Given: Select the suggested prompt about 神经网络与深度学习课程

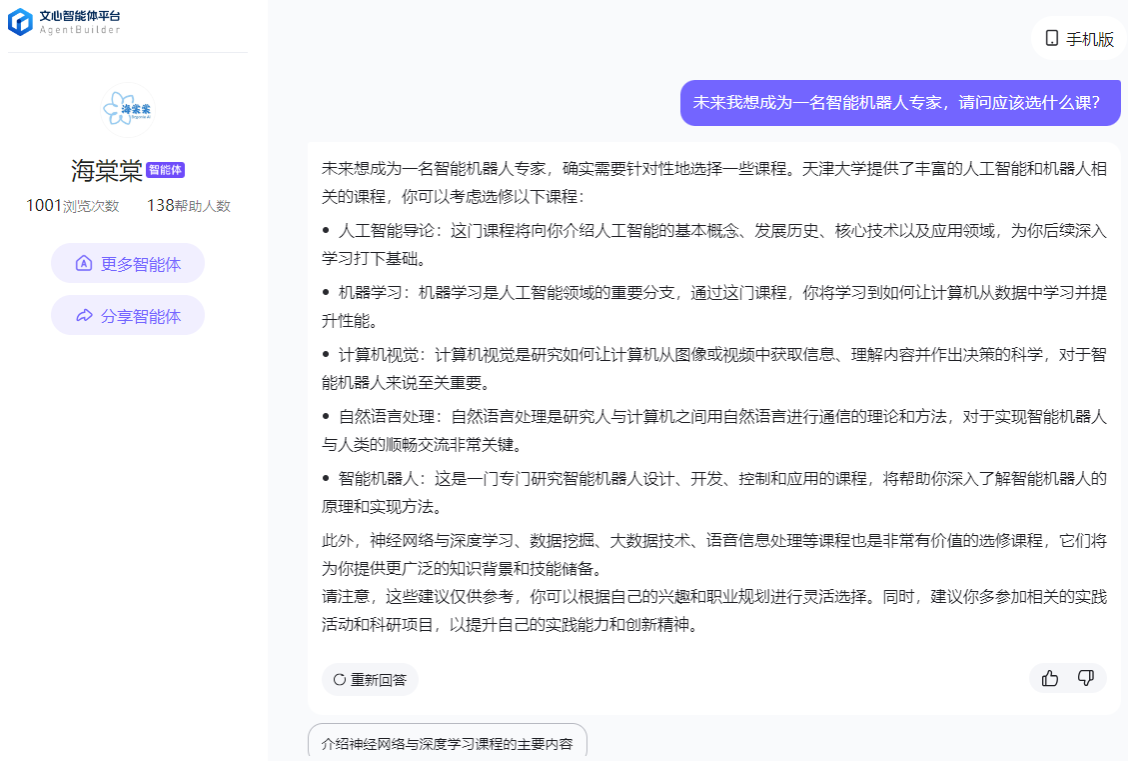Looking at the screenshot, I should pyautogui.click(x=447, y=744).
